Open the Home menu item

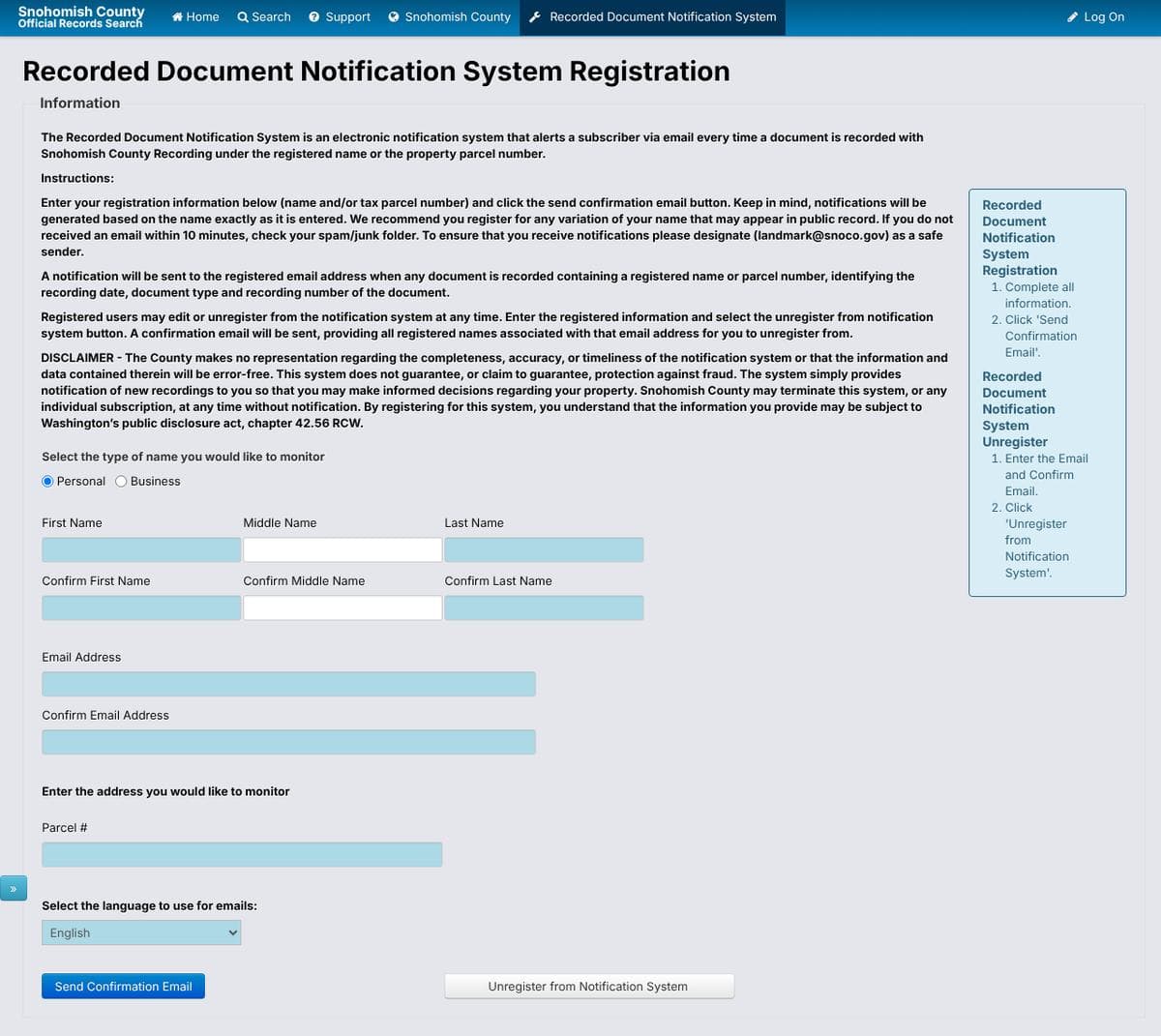pyautogui.click(x=195, y=16)
